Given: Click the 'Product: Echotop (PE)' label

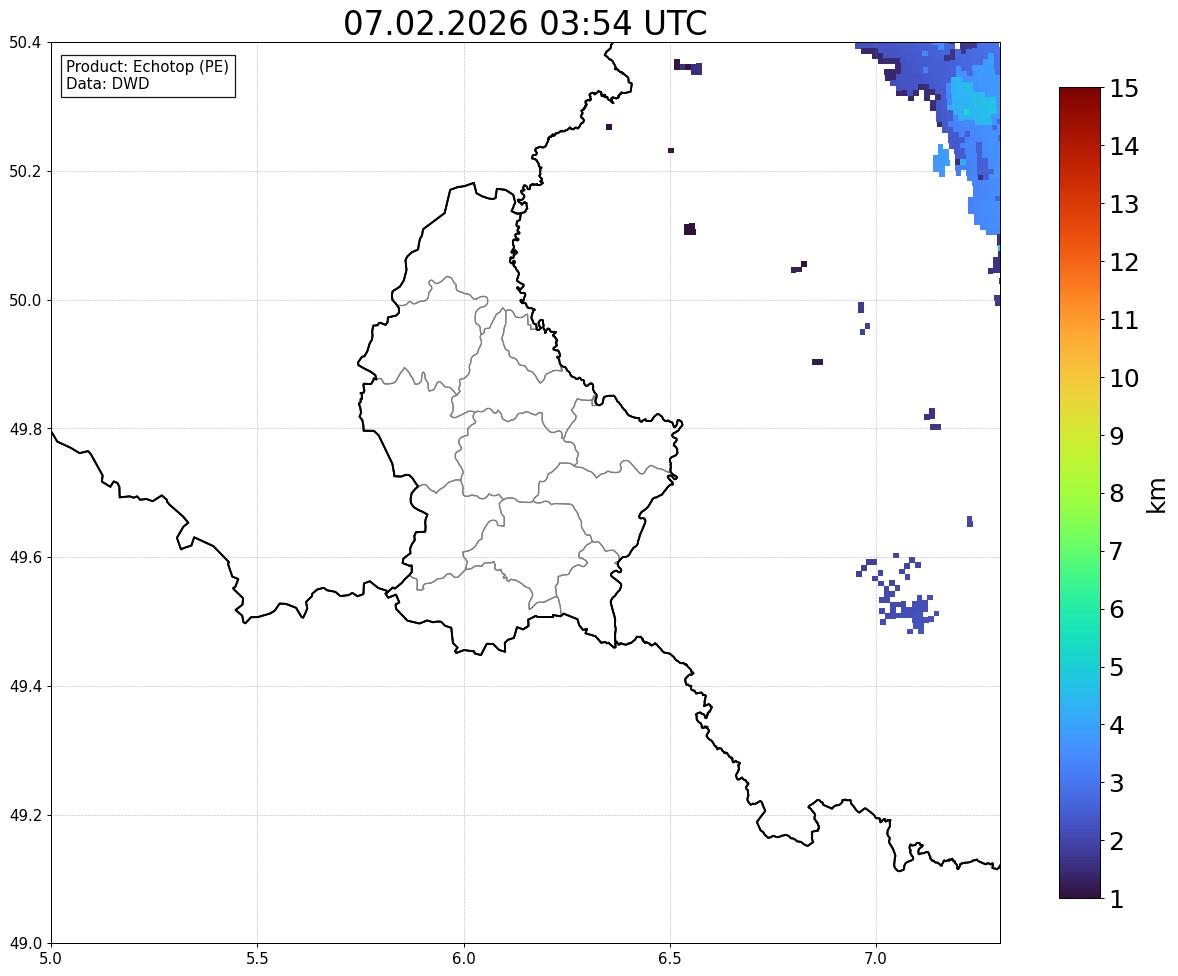Looking at the screenshot, I should pyautogui.click(x=147, y=67).
